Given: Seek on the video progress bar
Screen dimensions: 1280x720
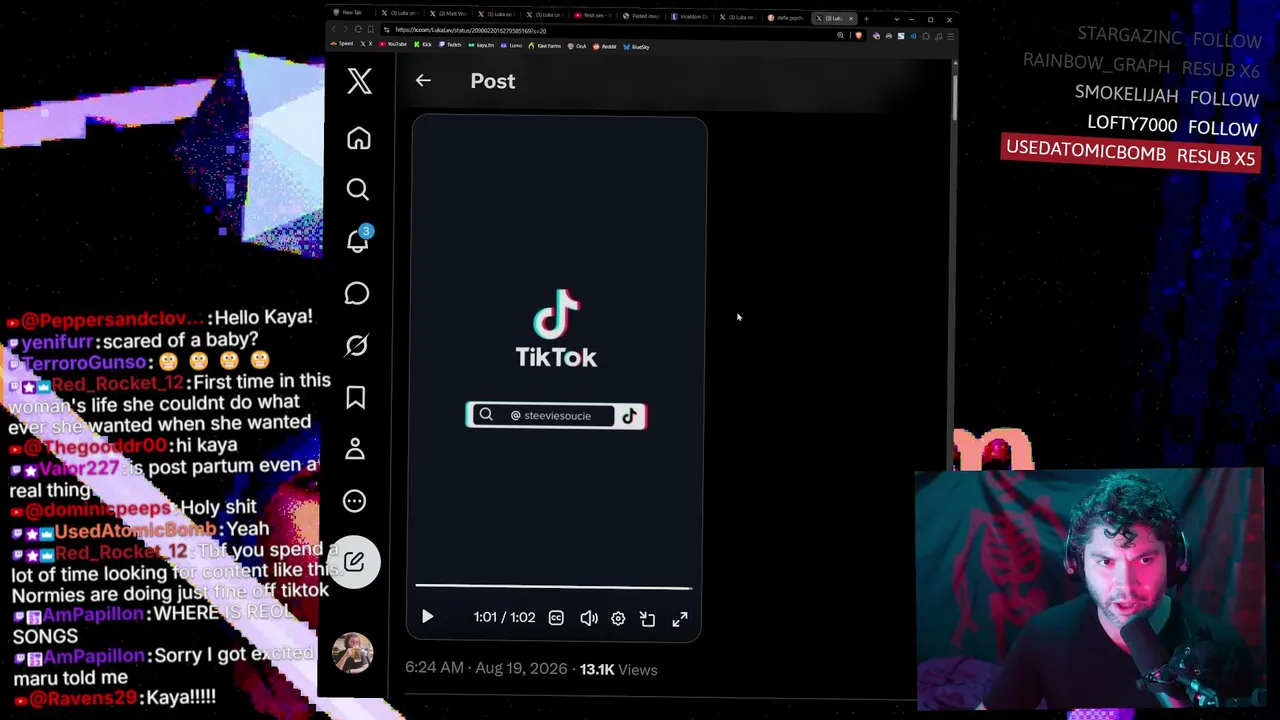Looking at the screenshot, I should (554, 587).
